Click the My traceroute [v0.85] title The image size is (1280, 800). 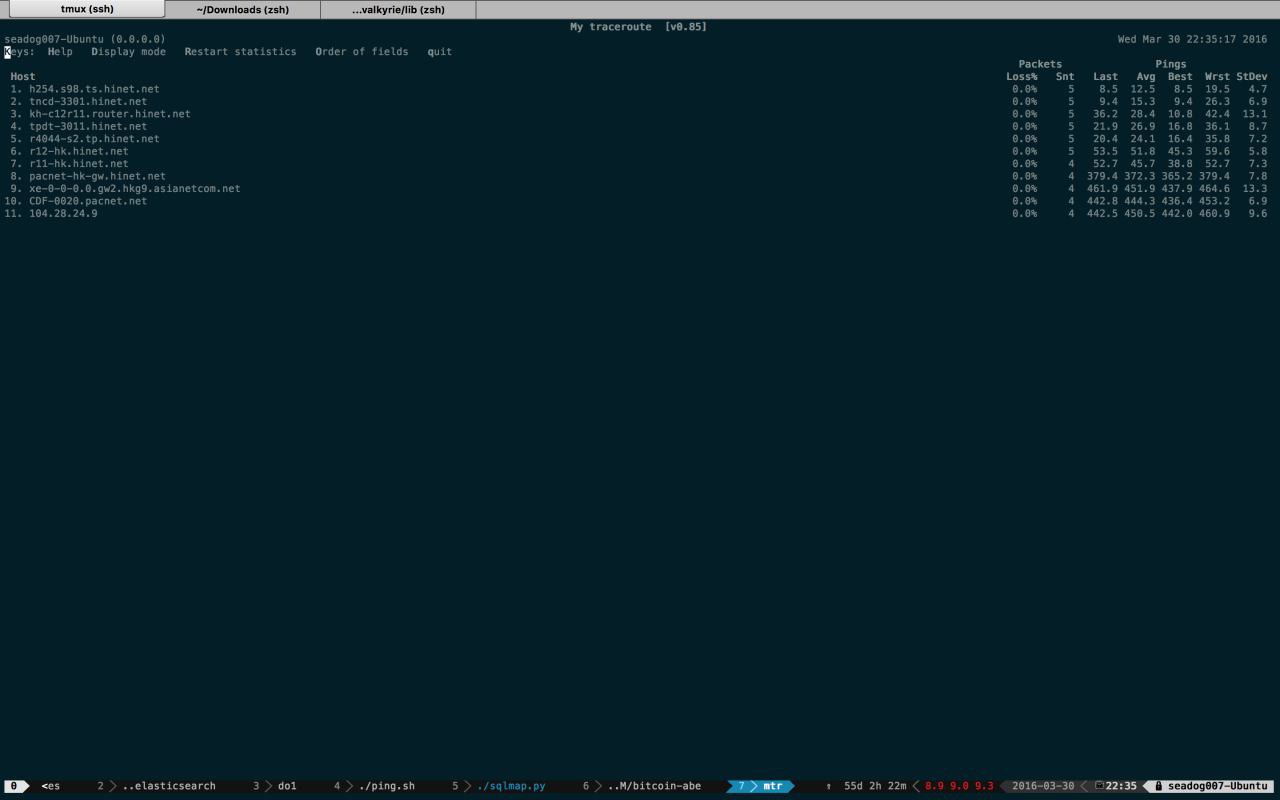click(638, 27)
